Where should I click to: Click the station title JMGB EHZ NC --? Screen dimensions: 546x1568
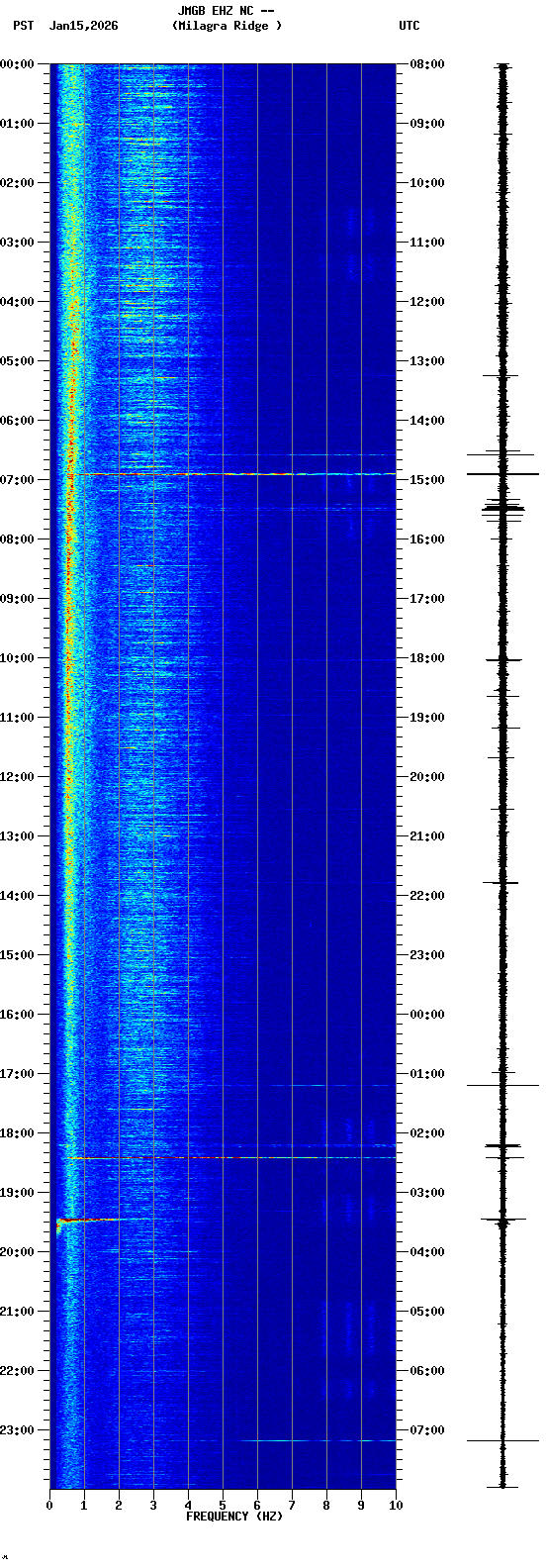226,11
